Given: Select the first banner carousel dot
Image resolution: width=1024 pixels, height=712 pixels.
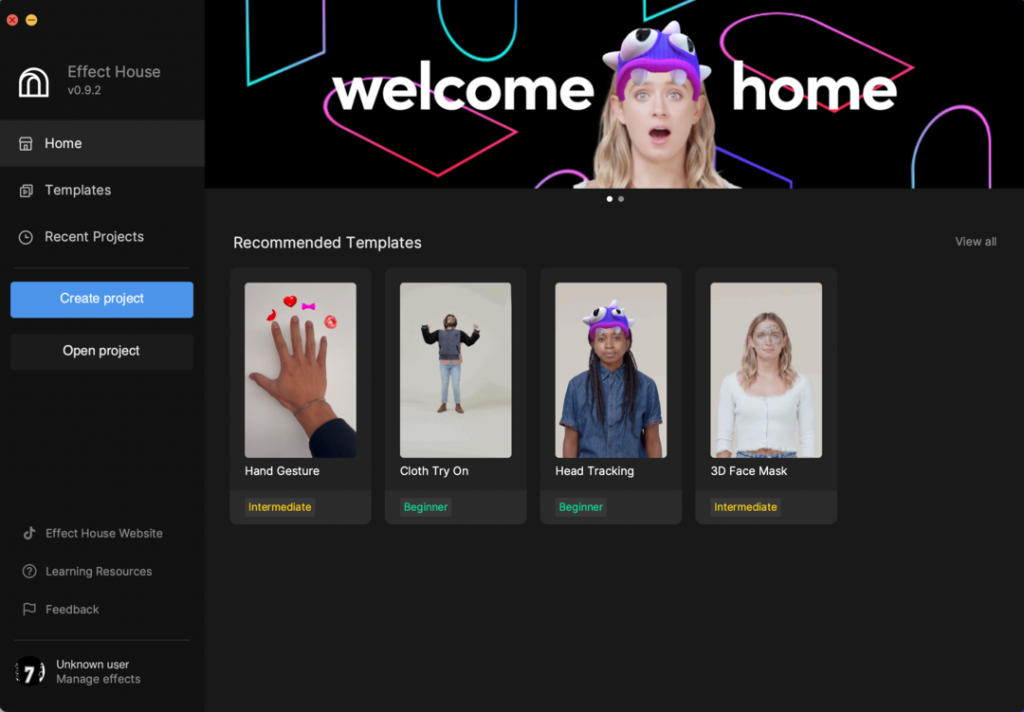Looking at the screenshot, I should pos(609,199).
